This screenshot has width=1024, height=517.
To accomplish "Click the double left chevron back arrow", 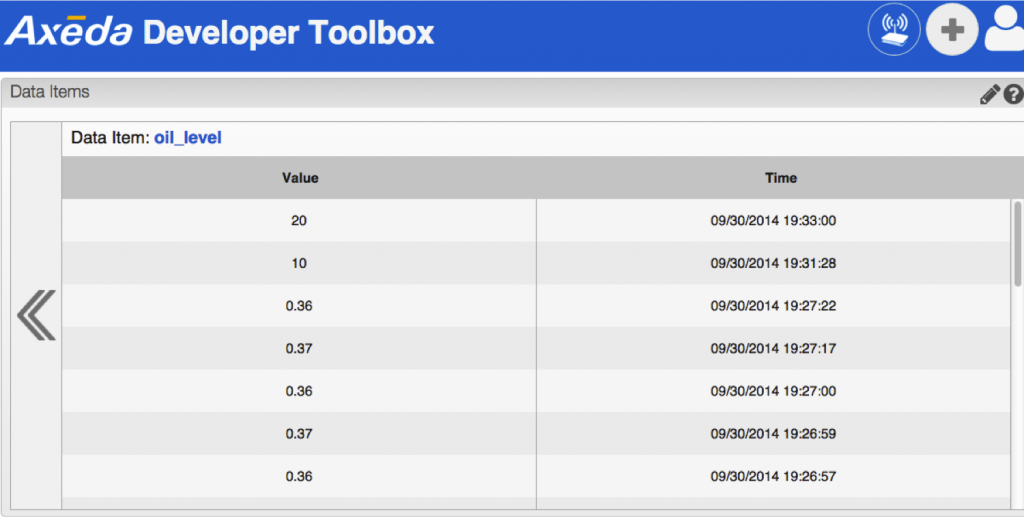I will pos(37,315).
